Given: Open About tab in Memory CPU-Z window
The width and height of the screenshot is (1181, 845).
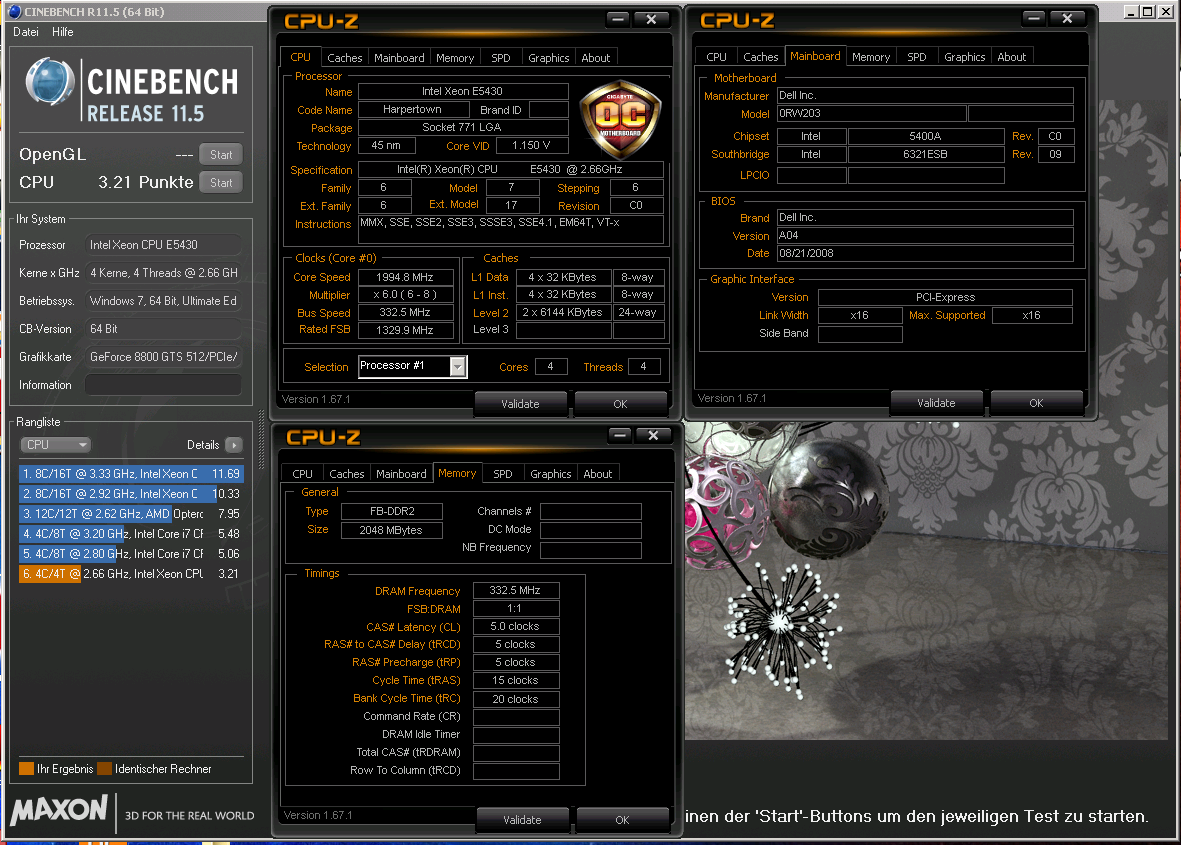Looking at the screenshot, I should [597, 474].
